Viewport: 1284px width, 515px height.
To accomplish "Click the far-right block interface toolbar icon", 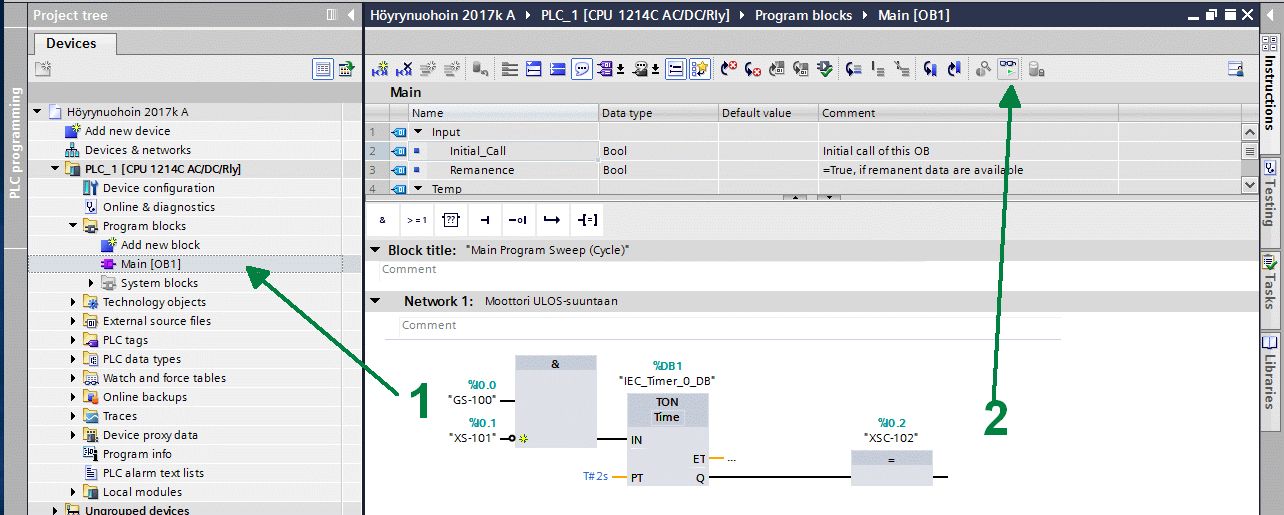I will (1236, 69).
